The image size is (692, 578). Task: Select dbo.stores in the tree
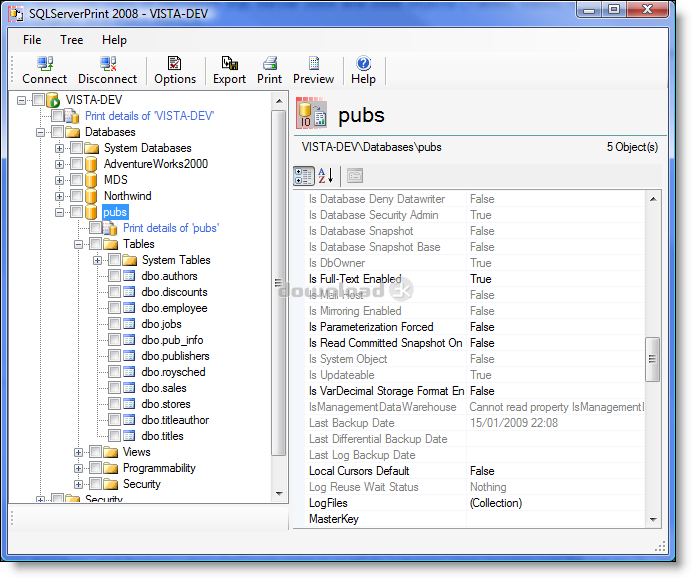coord(166,404)
